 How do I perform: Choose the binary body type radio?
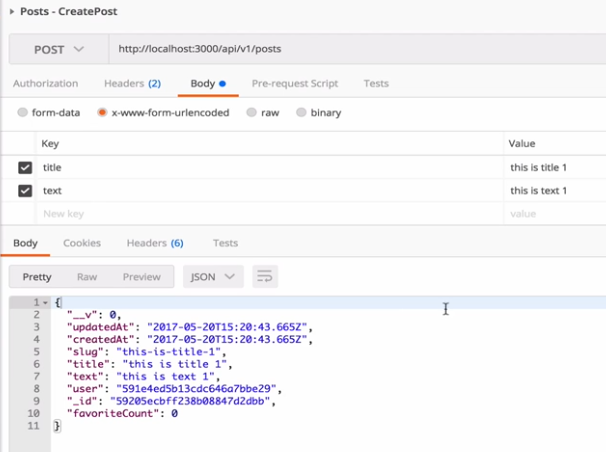coord(300,113)
